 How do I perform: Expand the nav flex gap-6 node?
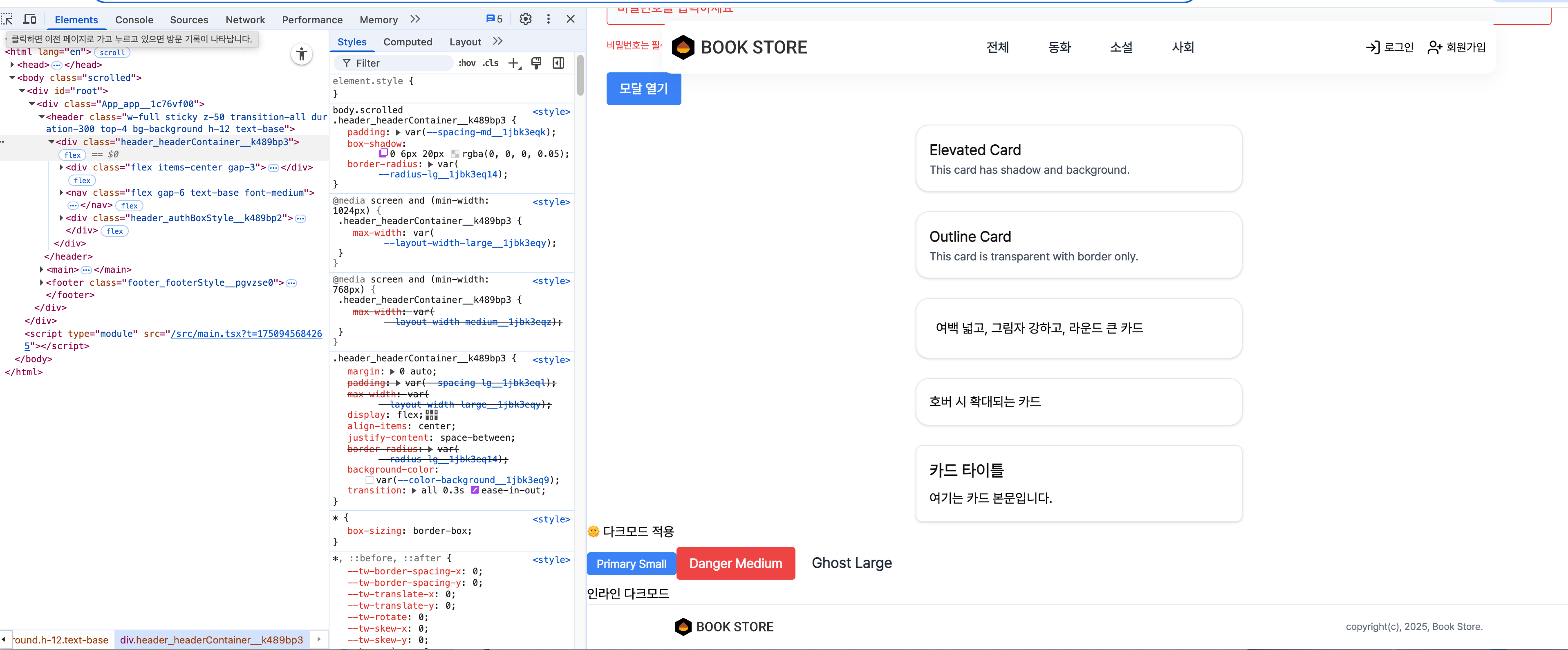[x=61, y=192]
